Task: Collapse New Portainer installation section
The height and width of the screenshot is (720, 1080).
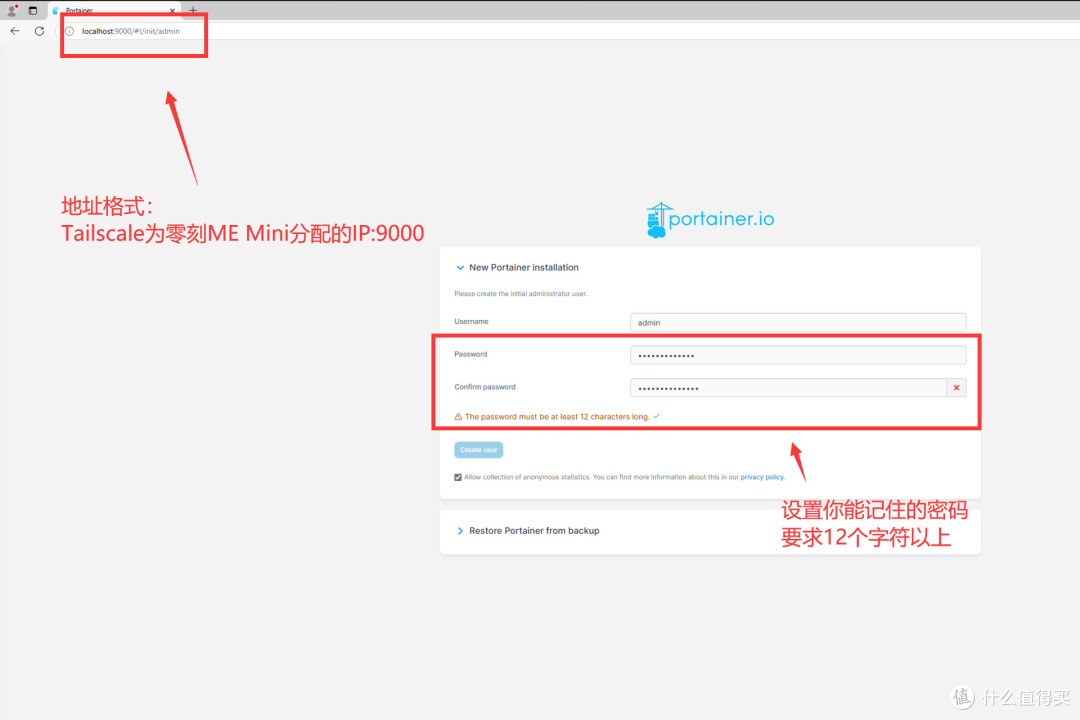Action: pos(517,267)
